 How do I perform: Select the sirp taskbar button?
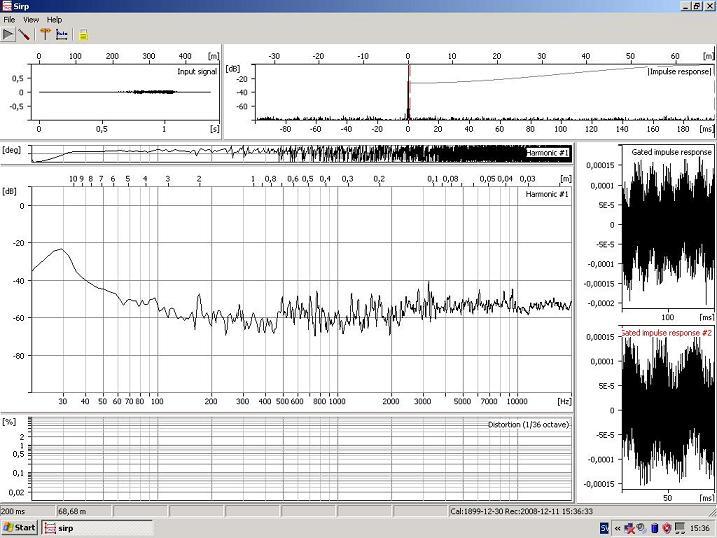tap(96, 527)
